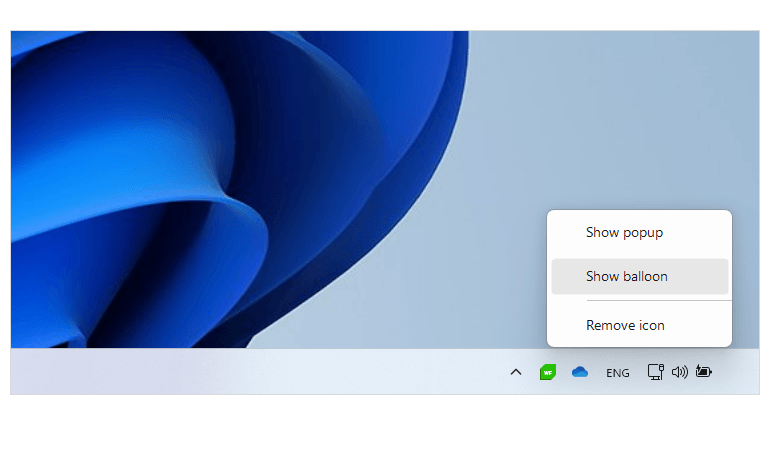Click Remove icon in context menu

tap(639, 325)
